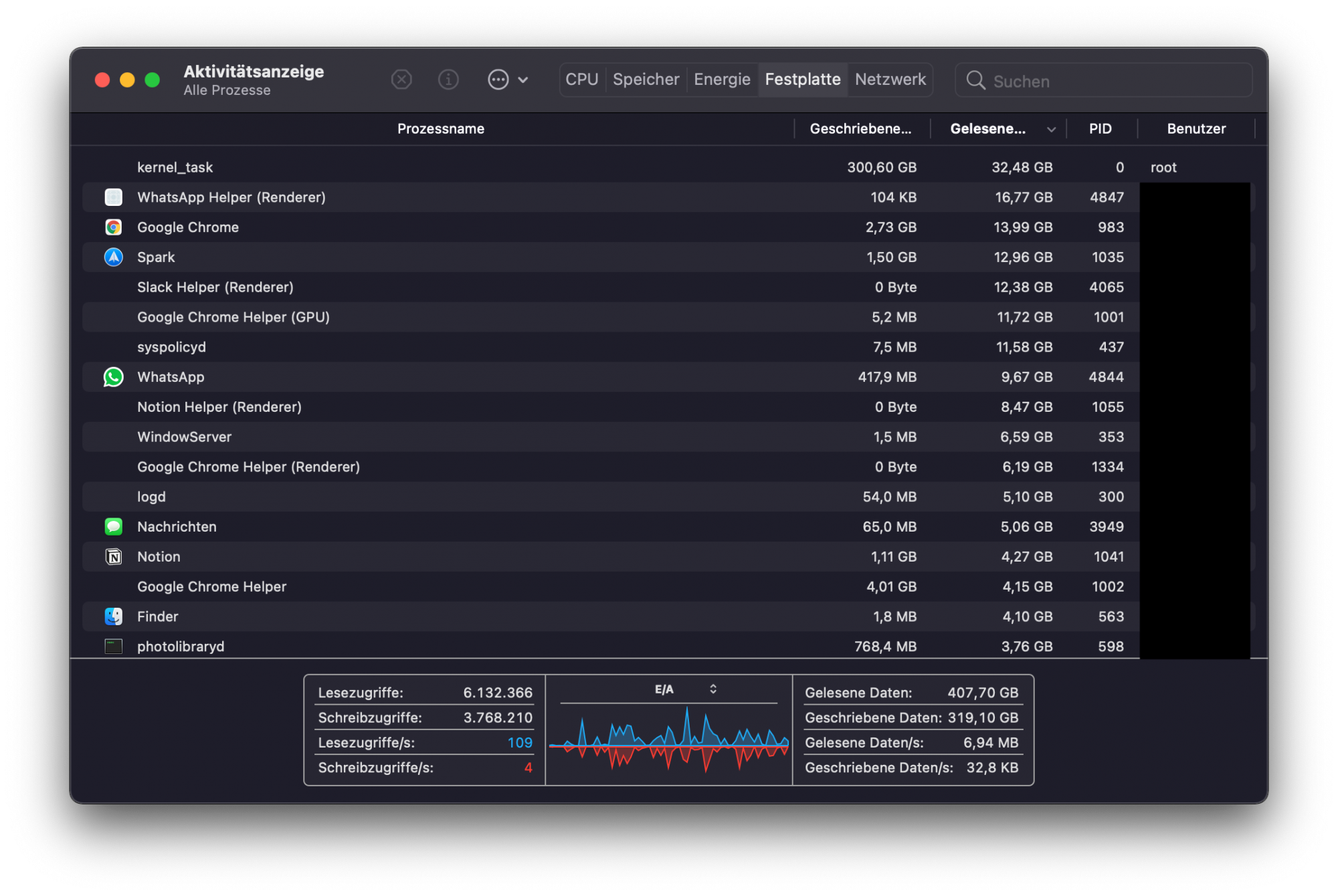Image resolution: width=1338 pixels, height=896 pixels.
Task: Click the Notion app icon
Action: [114, 557]
